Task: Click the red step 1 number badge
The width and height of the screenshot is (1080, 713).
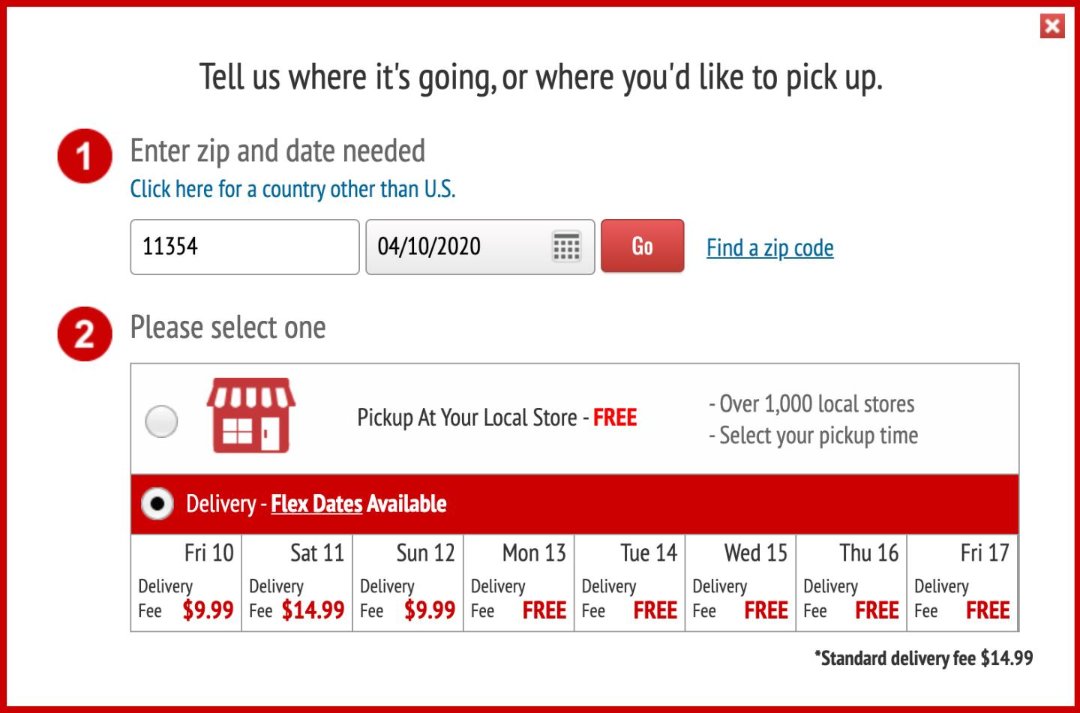Action: click(84, 158)
